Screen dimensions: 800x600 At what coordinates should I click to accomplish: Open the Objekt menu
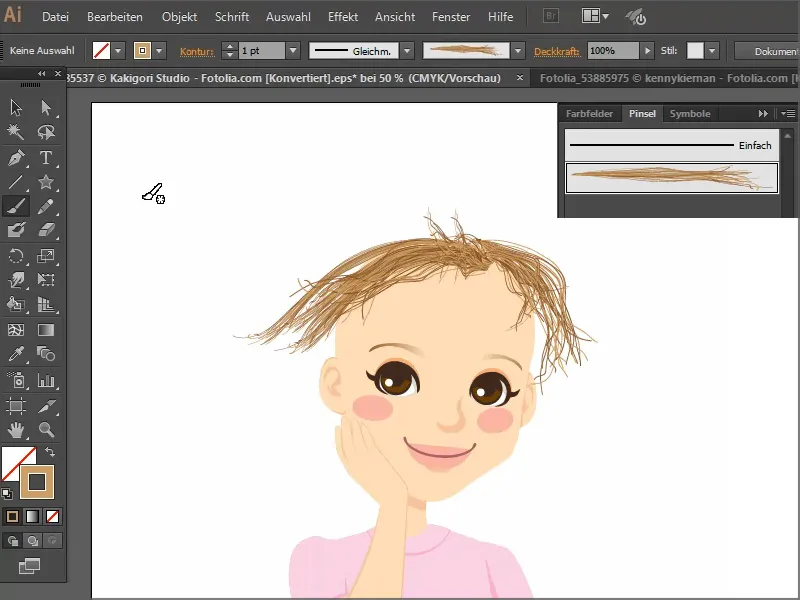tap(179, 17)
